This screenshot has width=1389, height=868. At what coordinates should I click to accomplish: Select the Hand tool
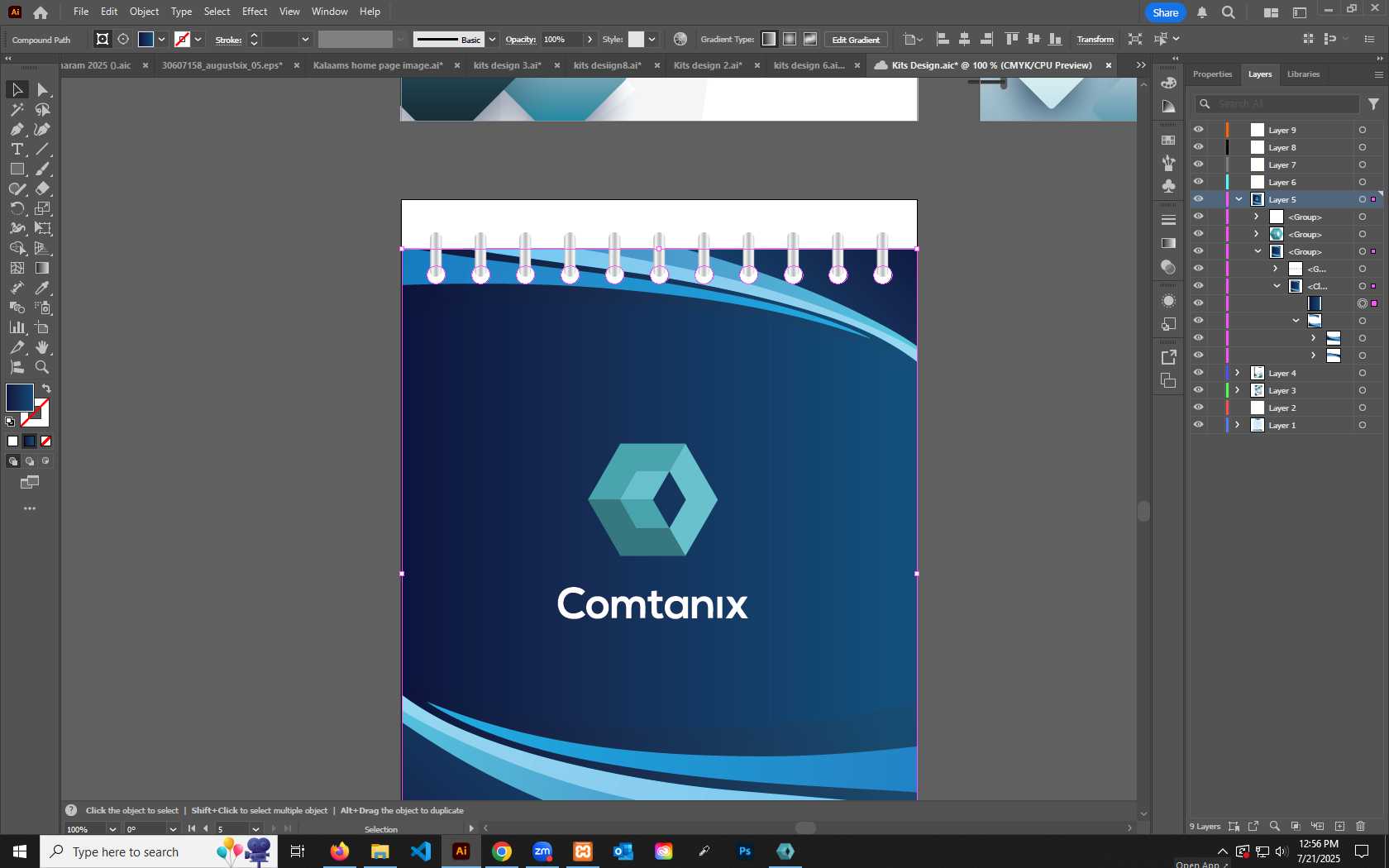tap(43, 347)
